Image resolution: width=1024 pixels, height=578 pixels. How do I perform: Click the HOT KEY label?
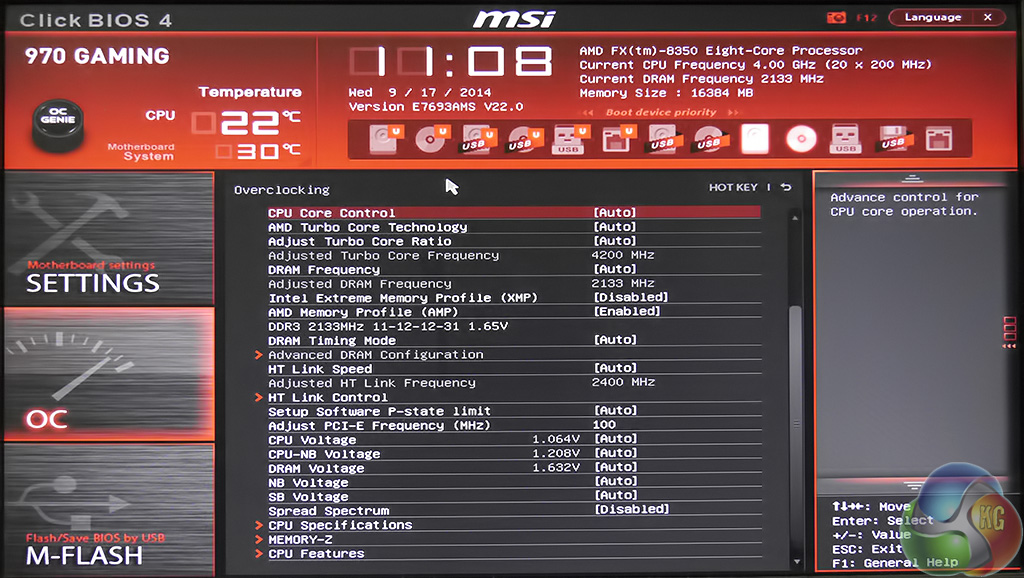click(733, 187)
